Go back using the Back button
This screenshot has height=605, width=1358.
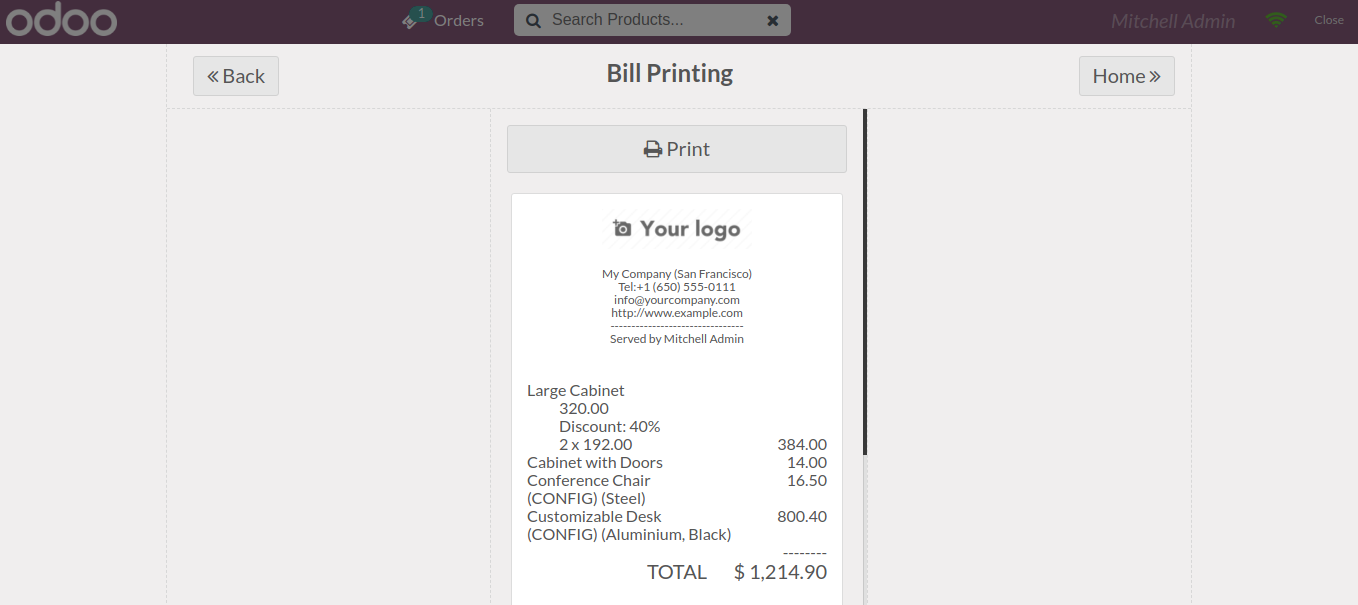[x=236, y=76]
